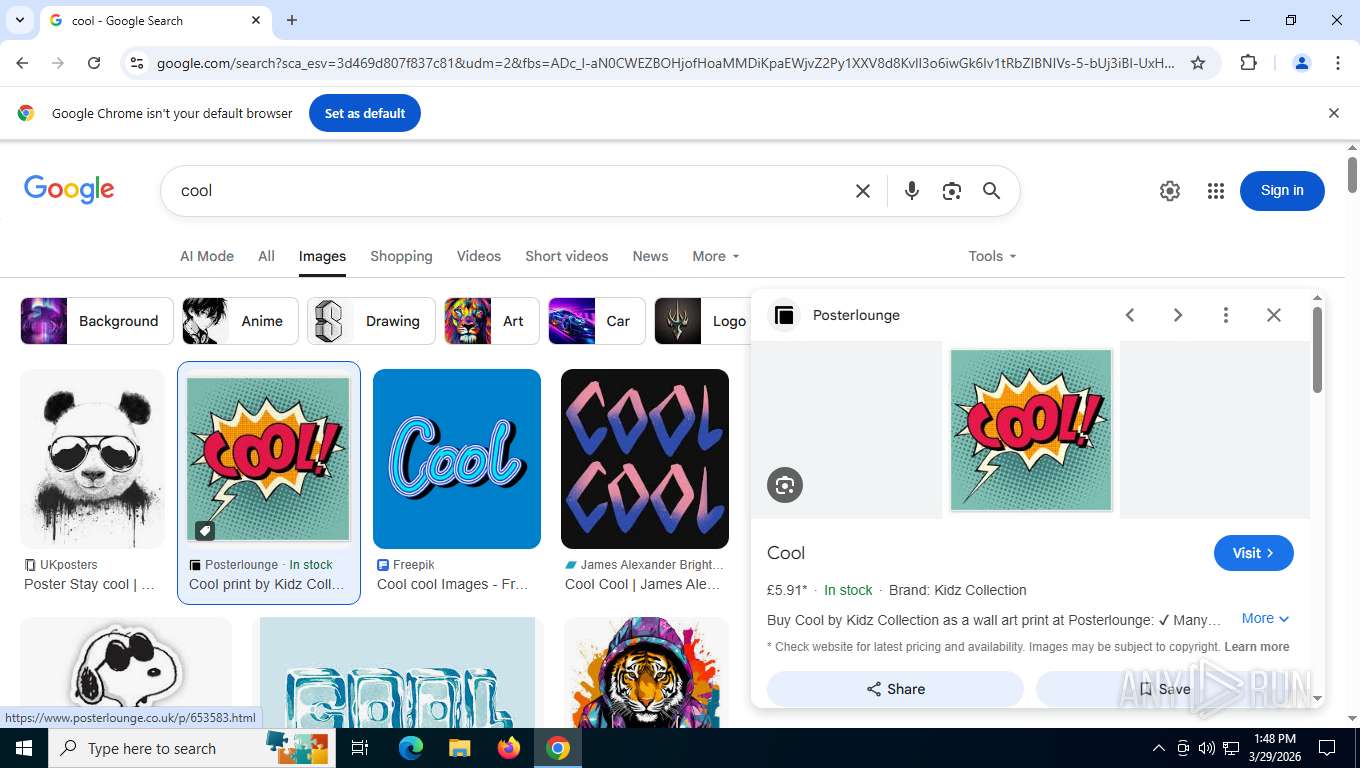
Task: Show next image in preview panel
Action: [x=1178, y=315]
